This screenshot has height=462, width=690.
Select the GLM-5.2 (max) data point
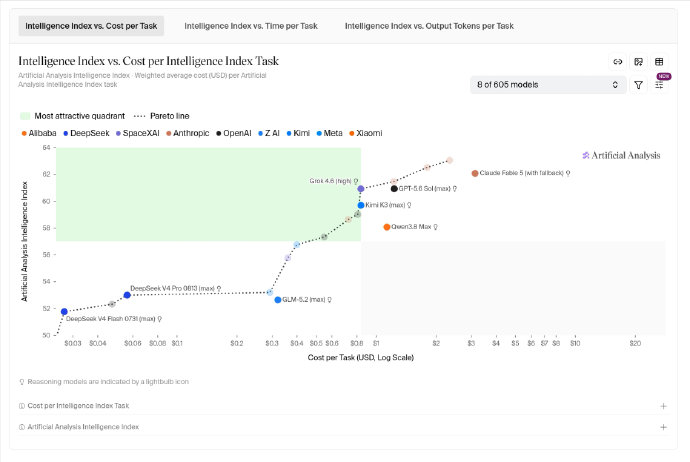(x=278, y=300)
